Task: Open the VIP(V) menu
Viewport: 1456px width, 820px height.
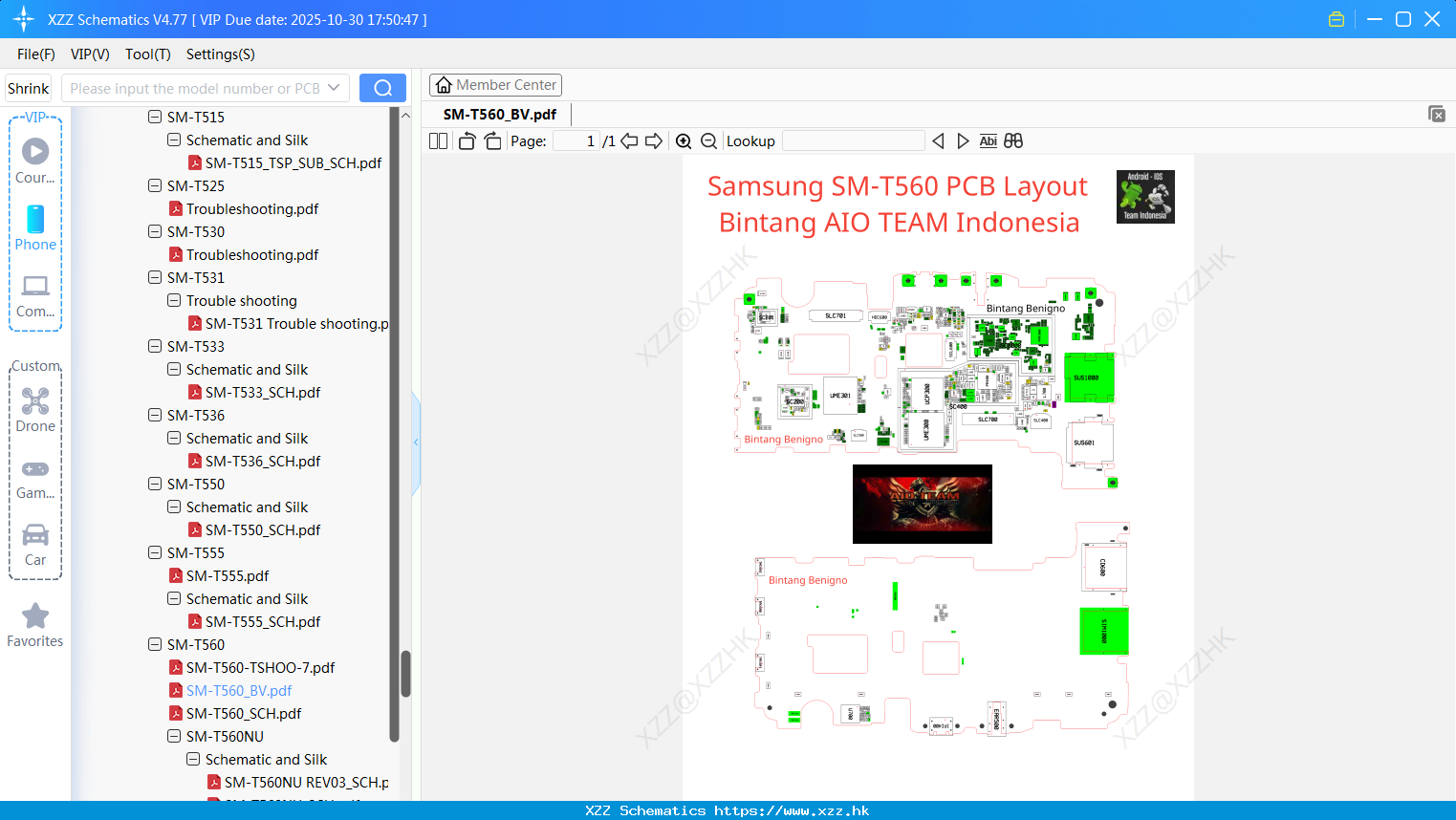Action: click(x=90, y=54)
